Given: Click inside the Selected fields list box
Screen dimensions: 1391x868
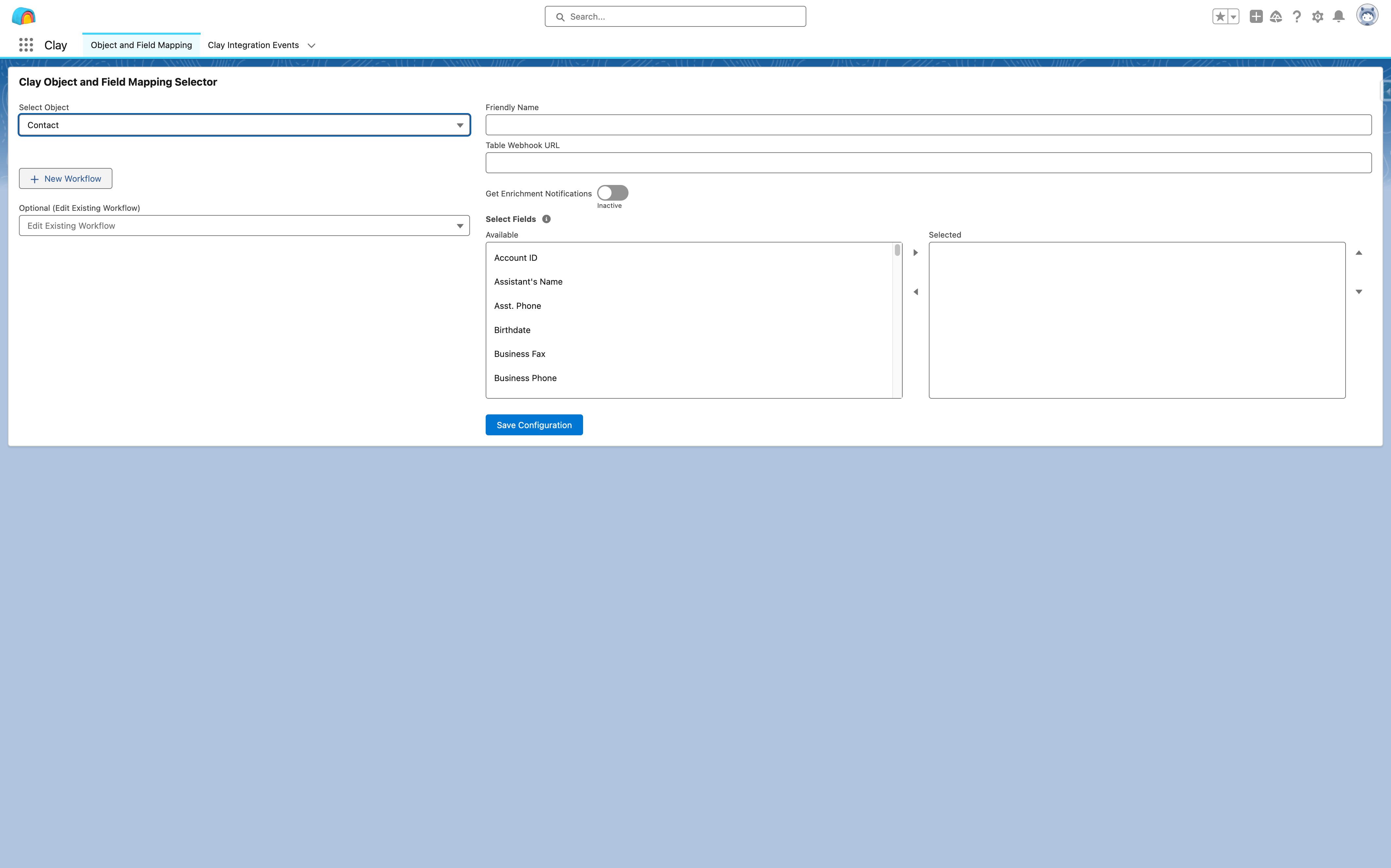Looking at the screenshot, I should click(x=1137, y=320).
